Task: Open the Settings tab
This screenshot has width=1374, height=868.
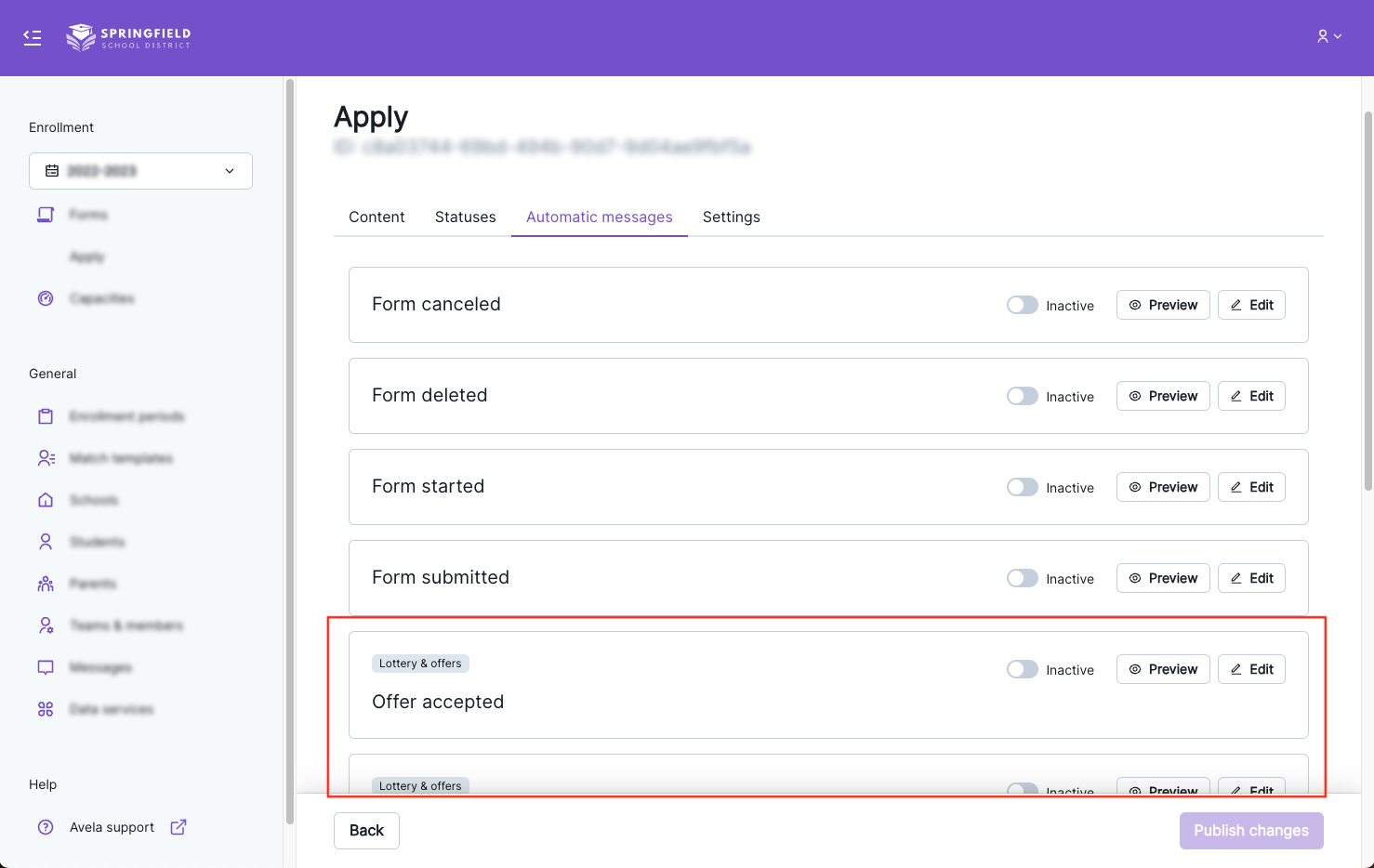Action: (731, 217)
